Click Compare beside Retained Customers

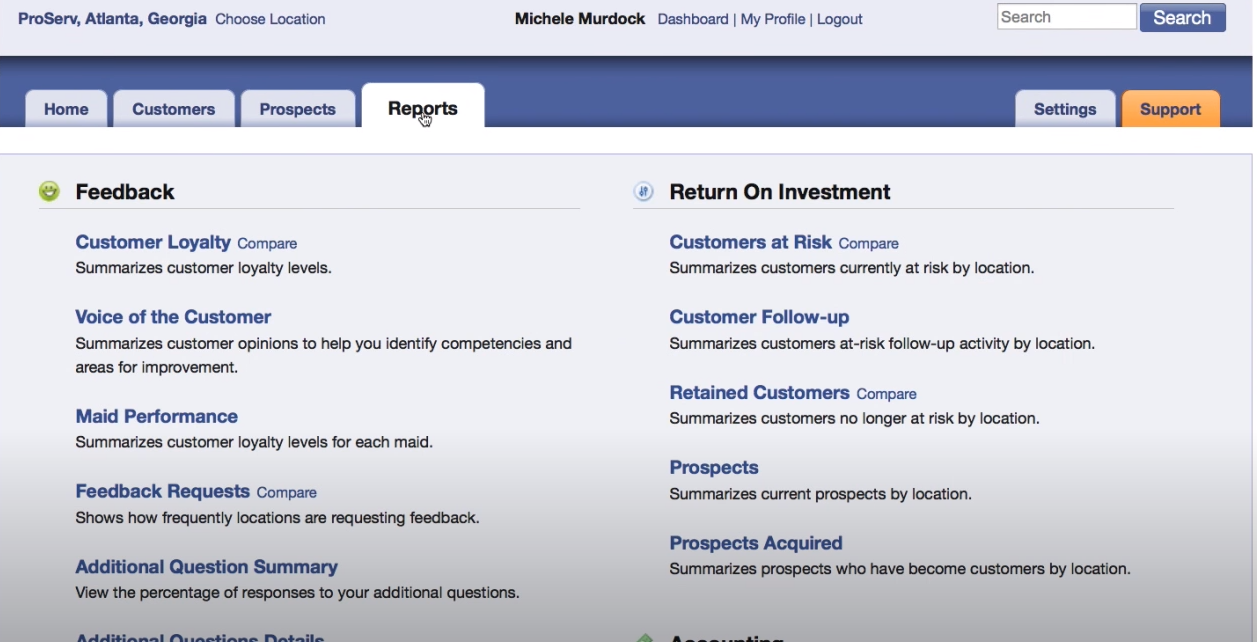[886, 394]
